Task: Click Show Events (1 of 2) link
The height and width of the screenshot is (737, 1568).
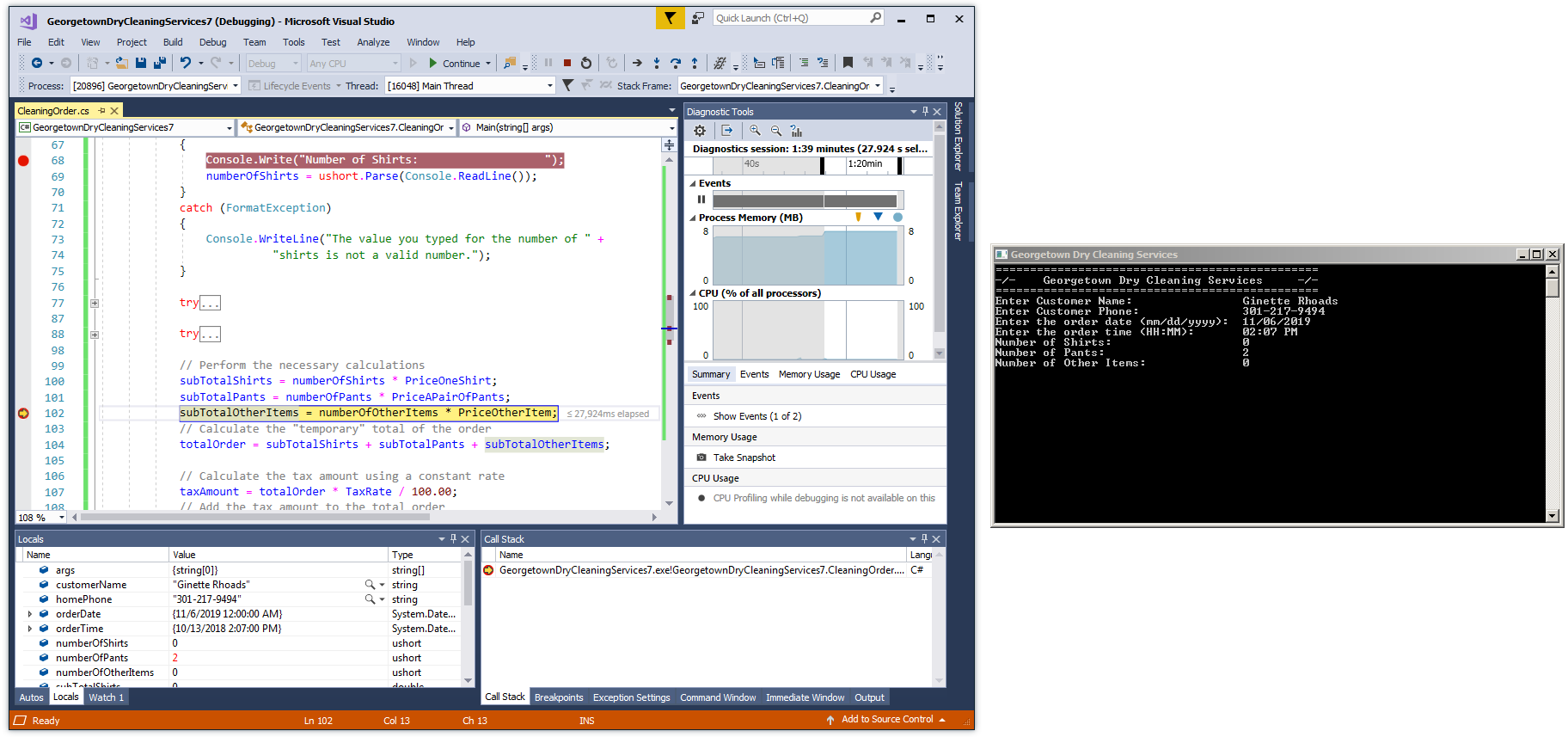Action: click(757, 416)
